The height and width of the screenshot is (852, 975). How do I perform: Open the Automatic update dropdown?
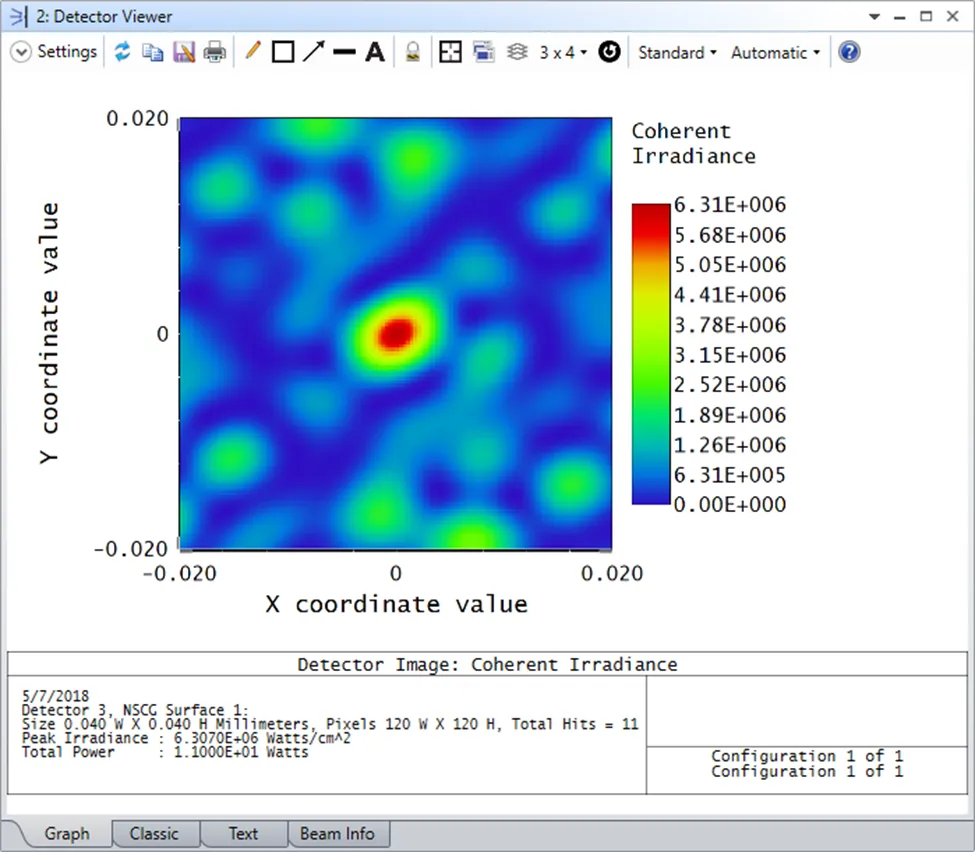[x=775, y=53]
